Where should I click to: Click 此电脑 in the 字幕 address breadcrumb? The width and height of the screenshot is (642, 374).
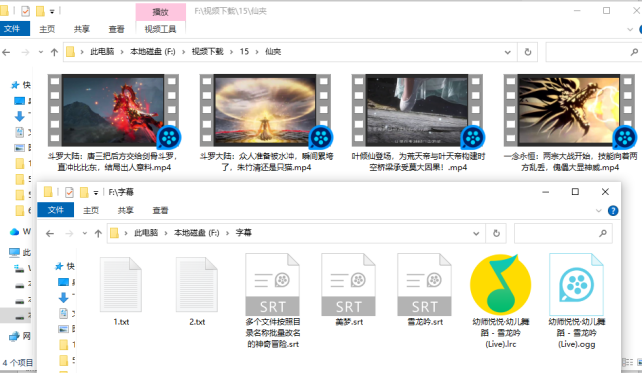coord(146,233)
